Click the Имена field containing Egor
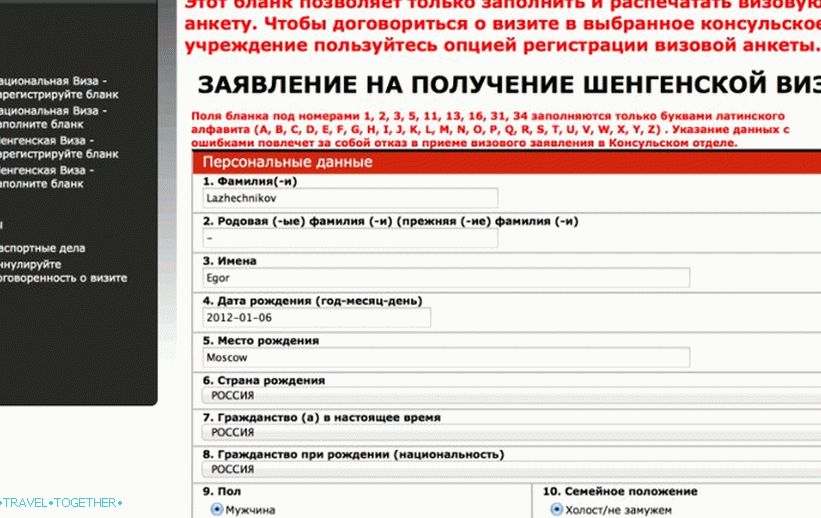 coord(446,278)
